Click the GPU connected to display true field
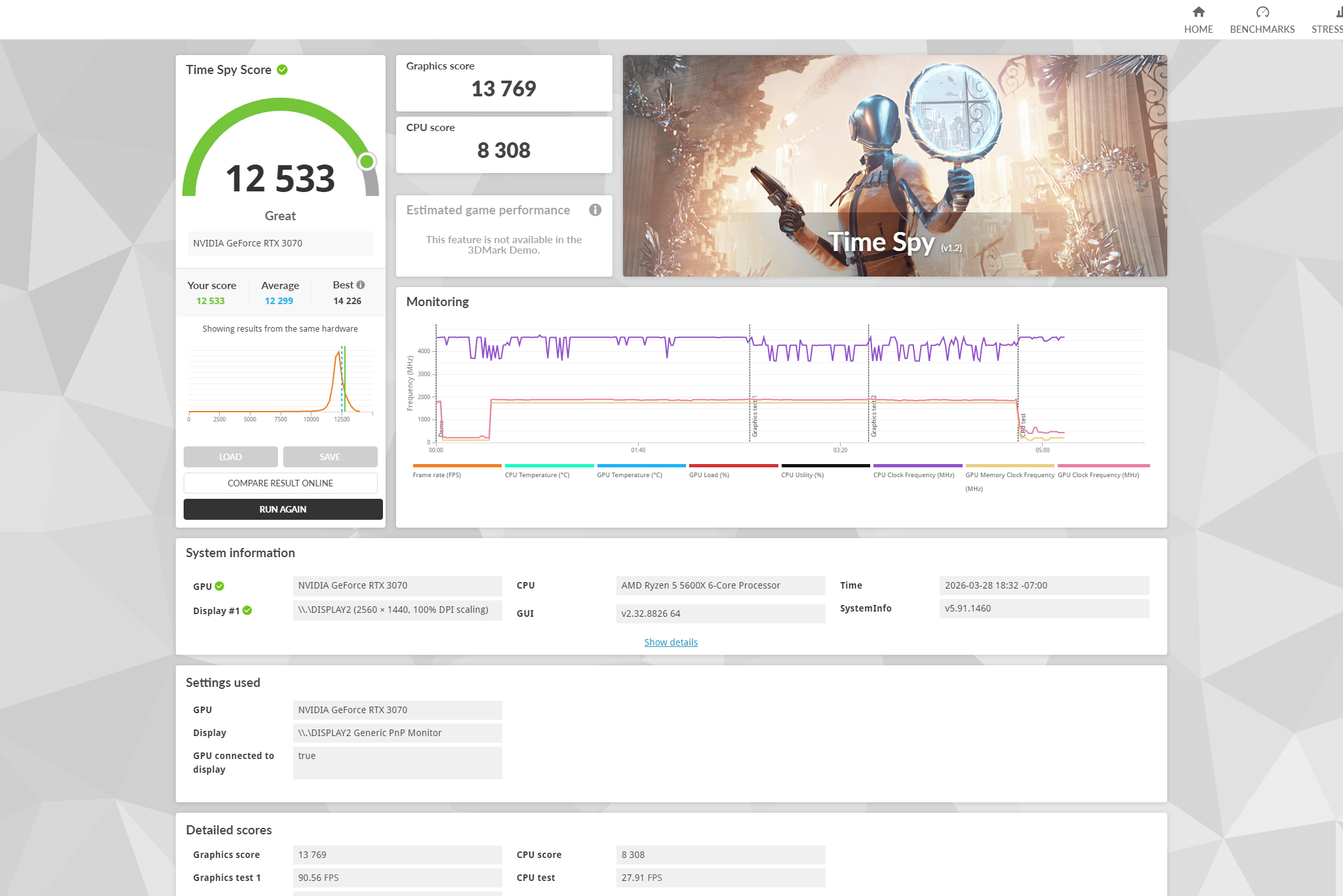This screenshot has width=1343, height=896. click(x=397, y=762)
